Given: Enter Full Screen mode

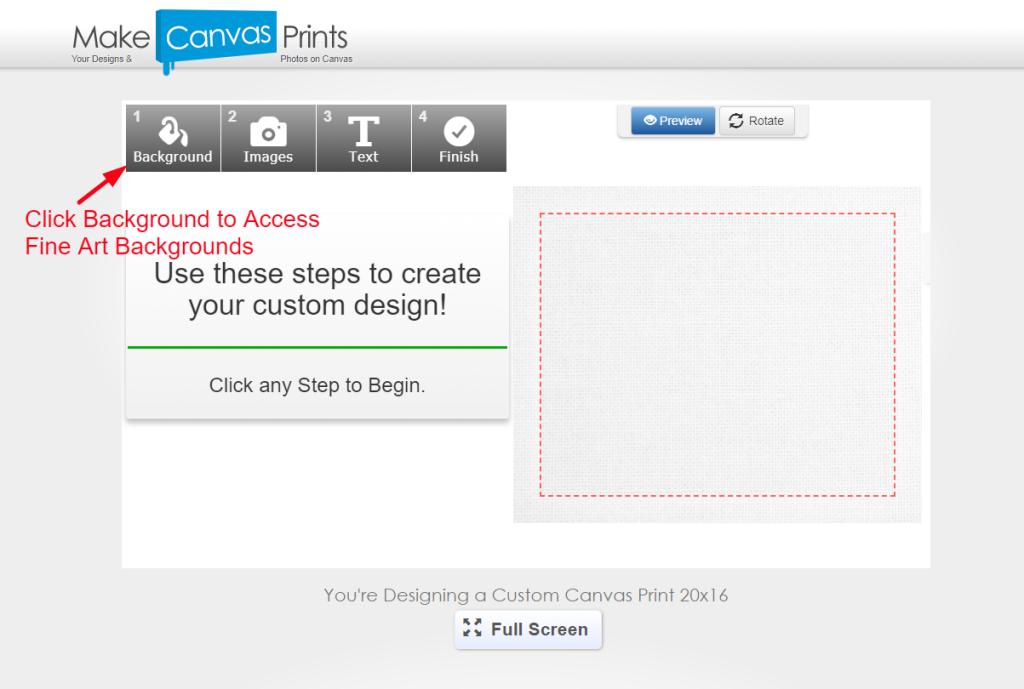Looking at the screenshot, I should [528, 630].
